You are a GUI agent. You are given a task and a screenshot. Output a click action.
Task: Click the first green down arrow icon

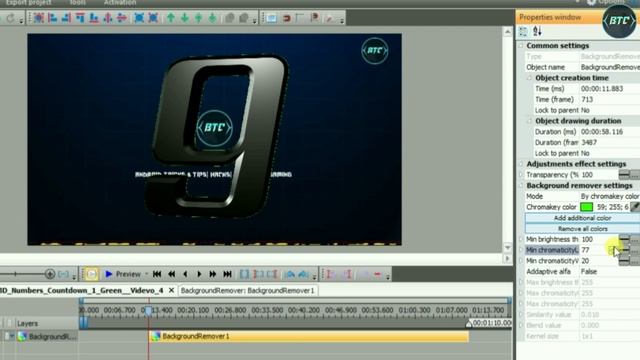184,18
